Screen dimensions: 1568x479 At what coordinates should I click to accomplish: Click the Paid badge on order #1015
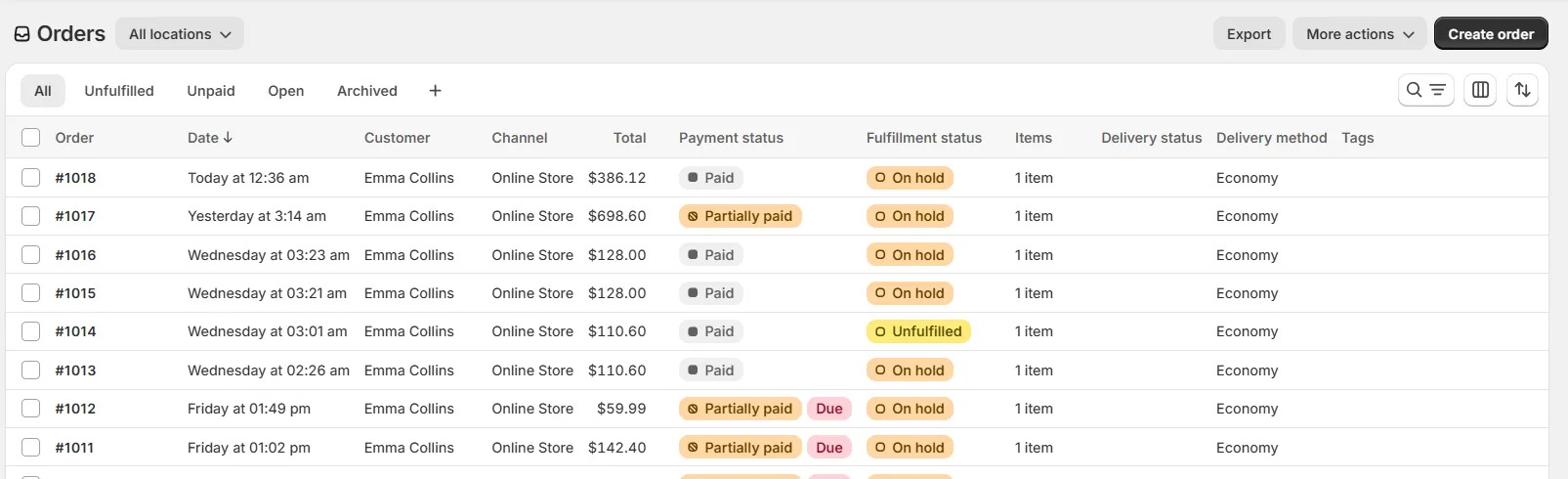[x=710, y=293]
